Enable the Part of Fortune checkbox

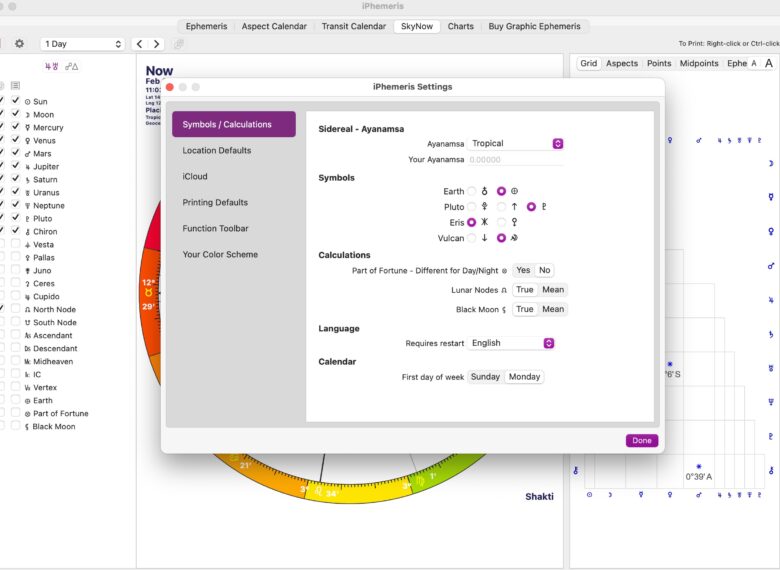point(15,412)
